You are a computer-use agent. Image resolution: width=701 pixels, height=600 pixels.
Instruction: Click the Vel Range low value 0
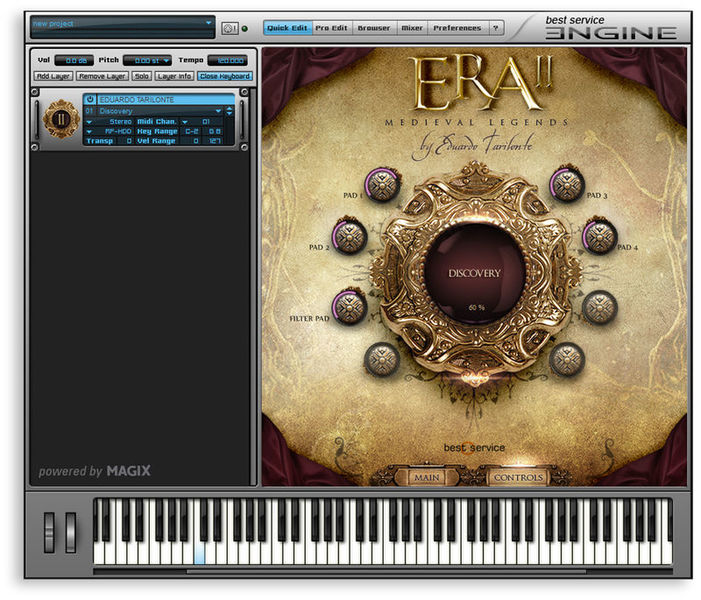192,141
